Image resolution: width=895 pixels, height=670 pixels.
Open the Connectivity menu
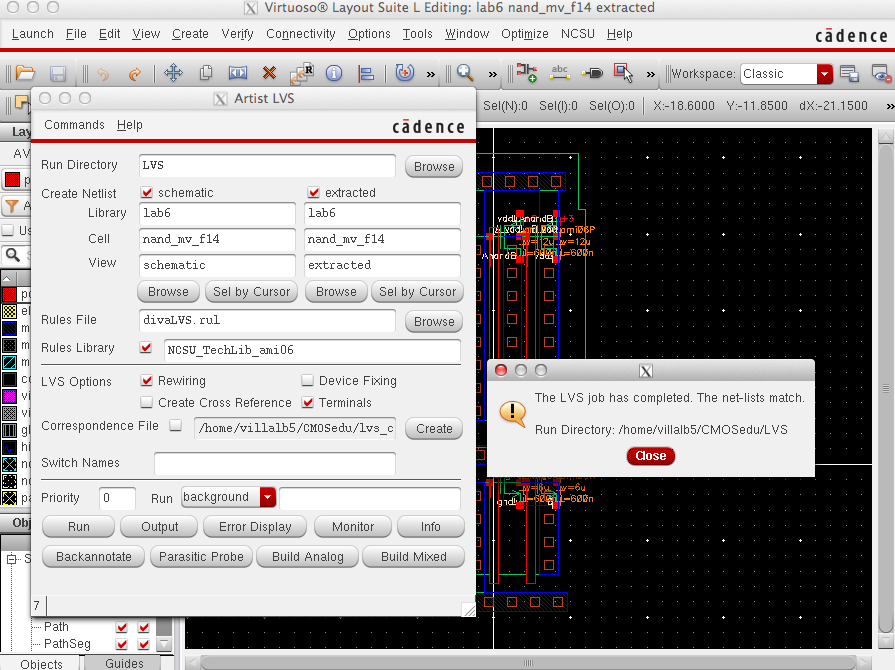(300, 34)
